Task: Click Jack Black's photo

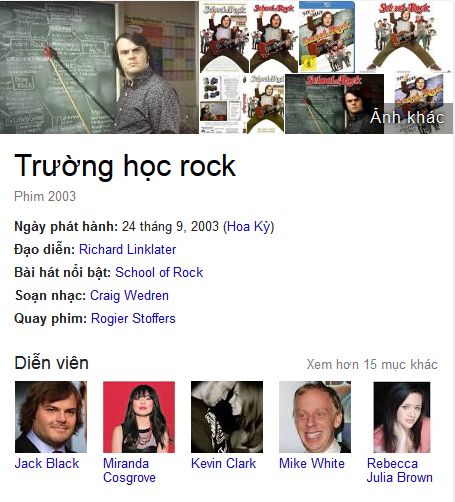Action: 51,417
